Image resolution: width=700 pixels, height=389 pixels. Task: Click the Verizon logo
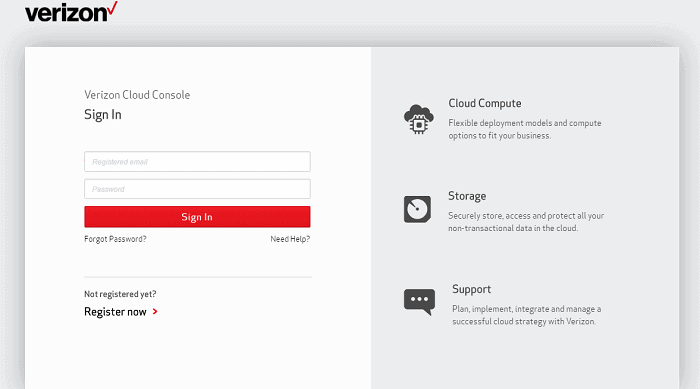pyautogui.click(x=71, y=12)
